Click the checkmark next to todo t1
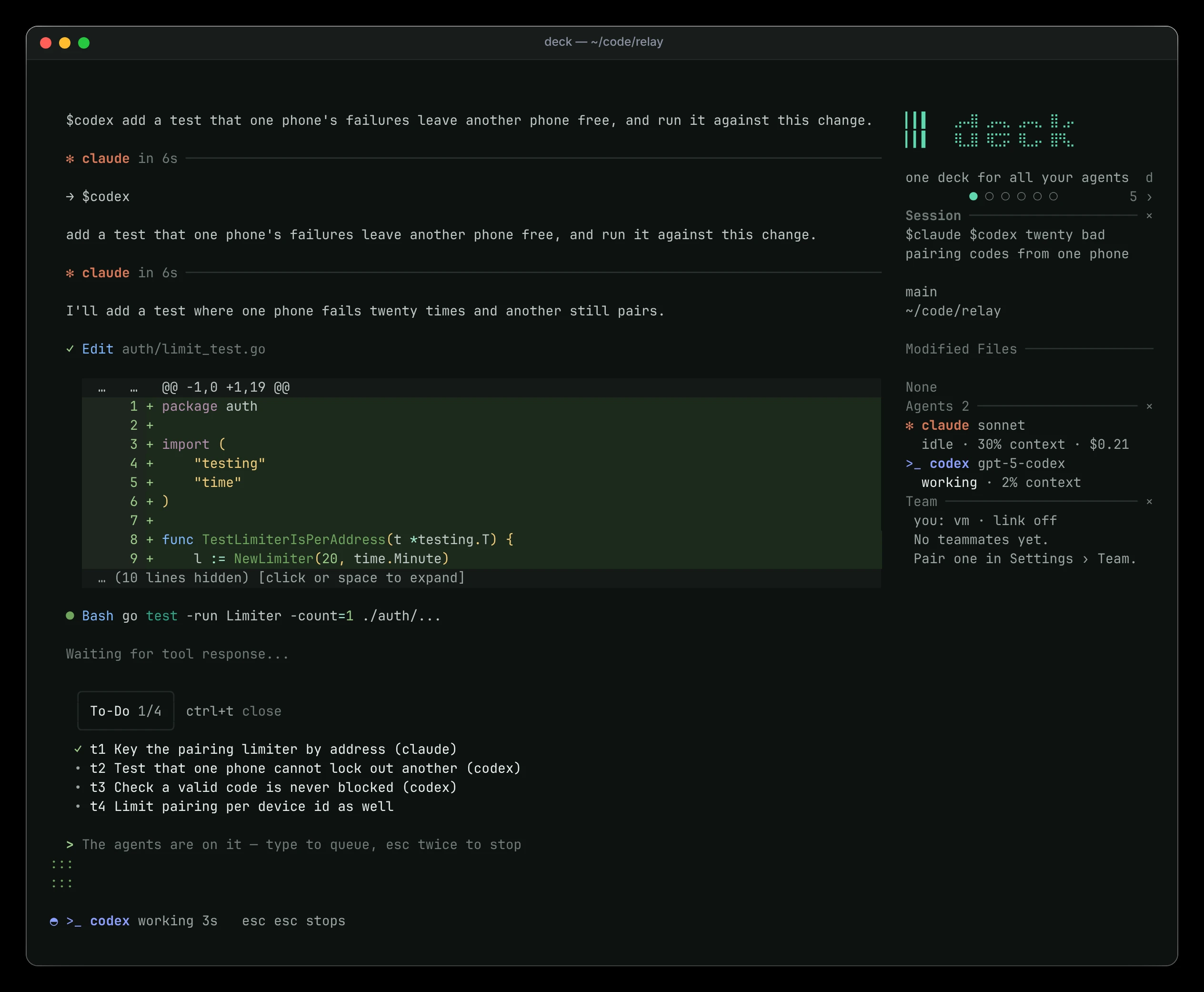The width and height of the screenshot is (1204, 992). [x=78, y=749]
